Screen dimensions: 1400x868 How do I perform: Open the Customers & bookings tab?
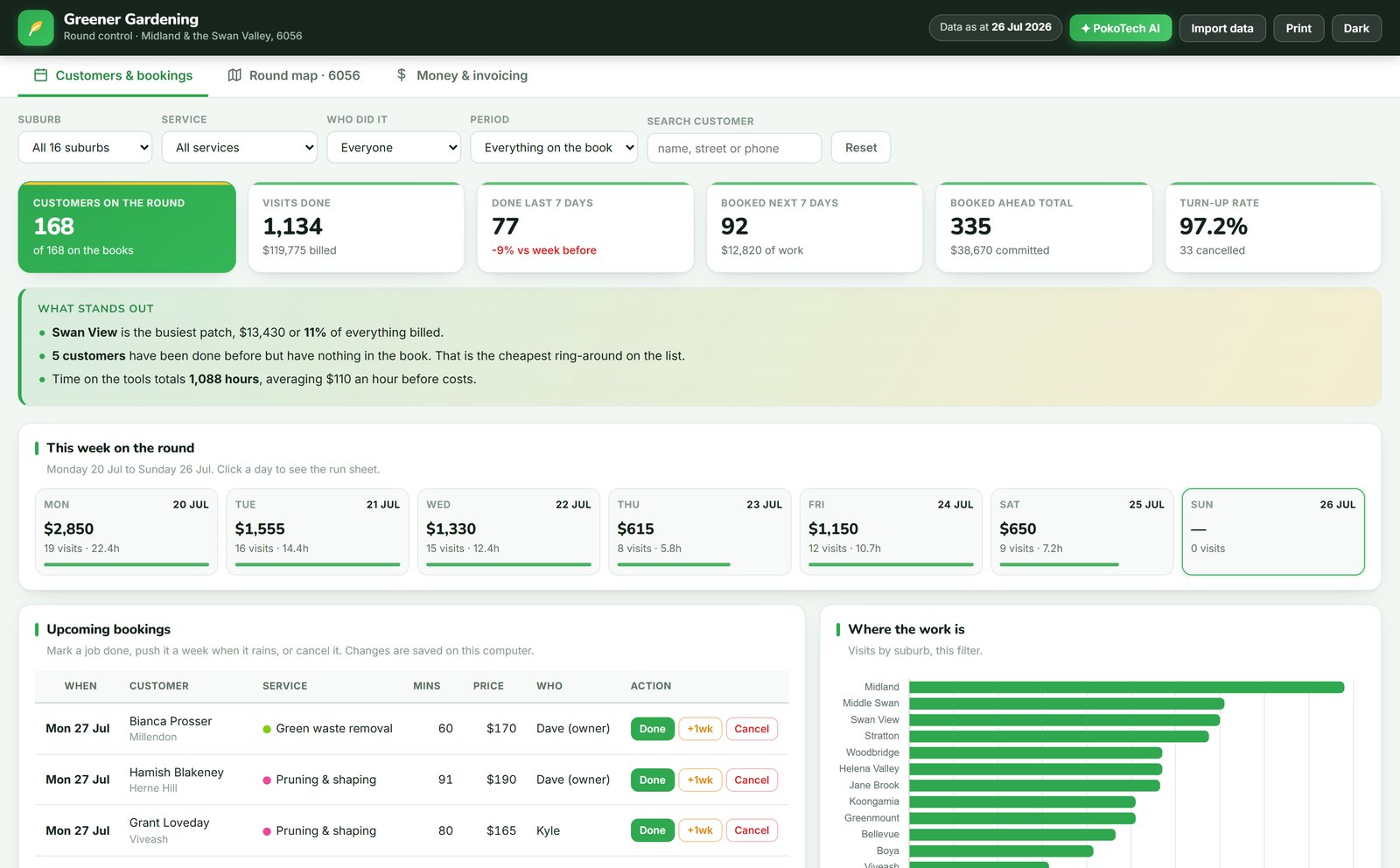click(x=113, y=76)
